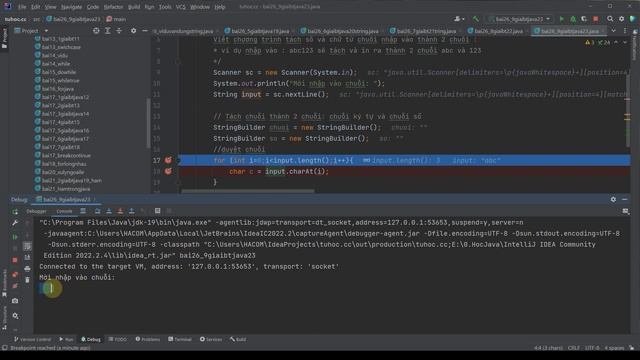640x360 pixels.
Task: Stop the running program with red square
Action: pyautogui.click(x=596, y=19)
